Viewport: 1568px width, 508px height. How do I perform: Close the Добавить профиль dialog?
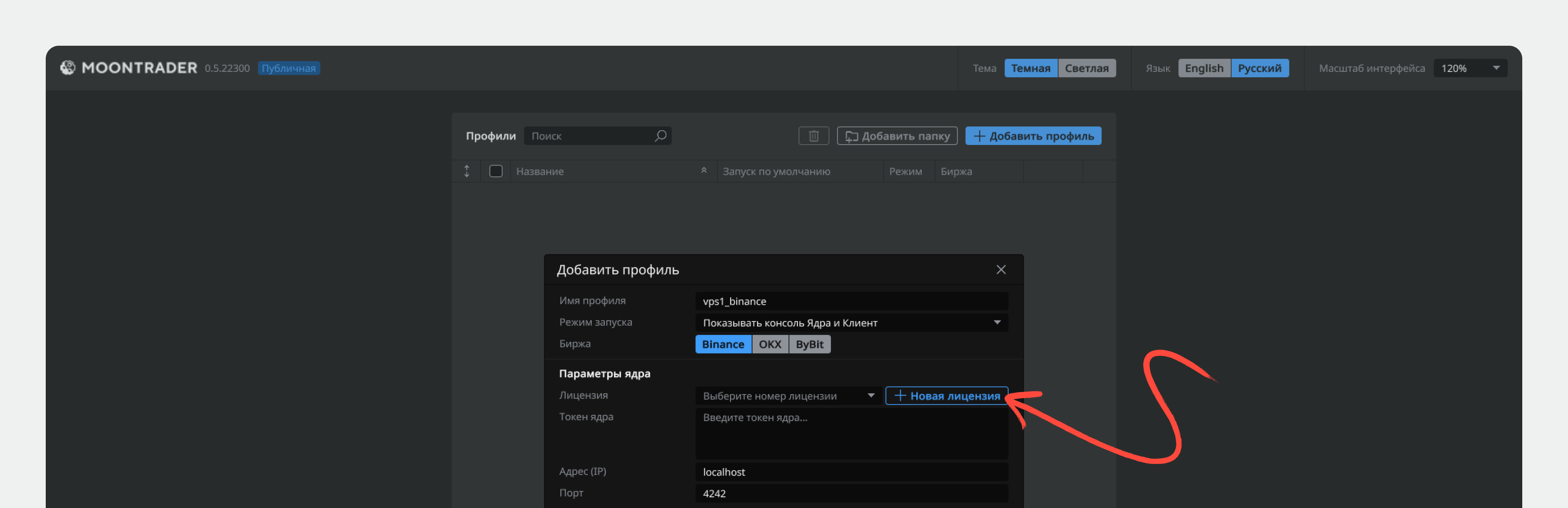click(1001, 270)
